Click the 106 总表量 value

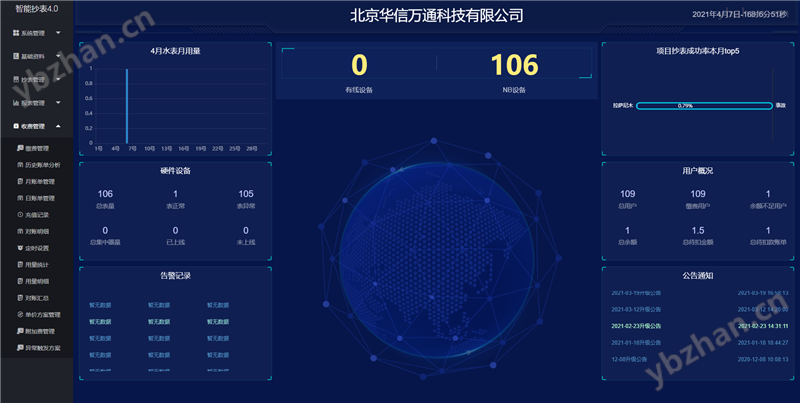click(x=105, y=194)
